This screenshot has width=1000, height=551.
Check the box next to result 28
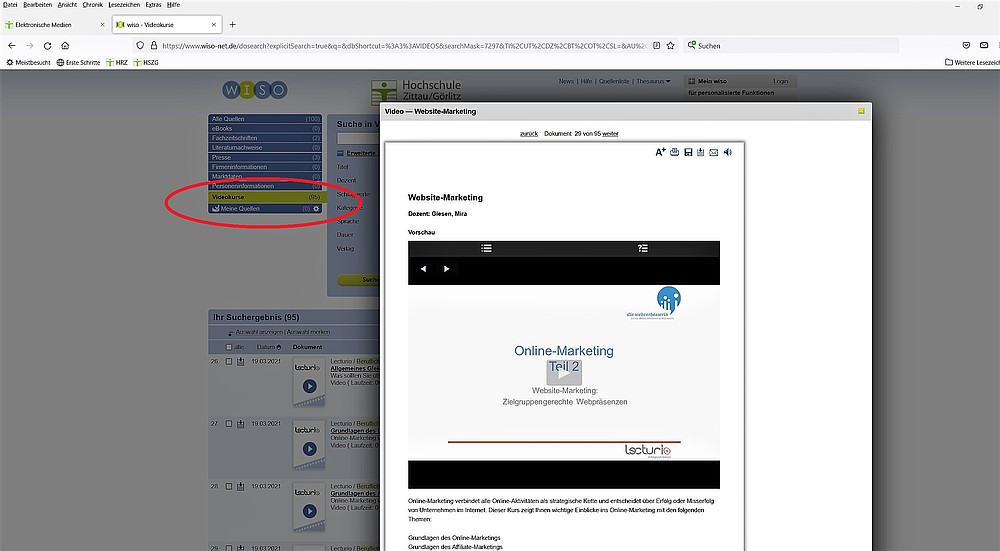(x=228, y=486)
